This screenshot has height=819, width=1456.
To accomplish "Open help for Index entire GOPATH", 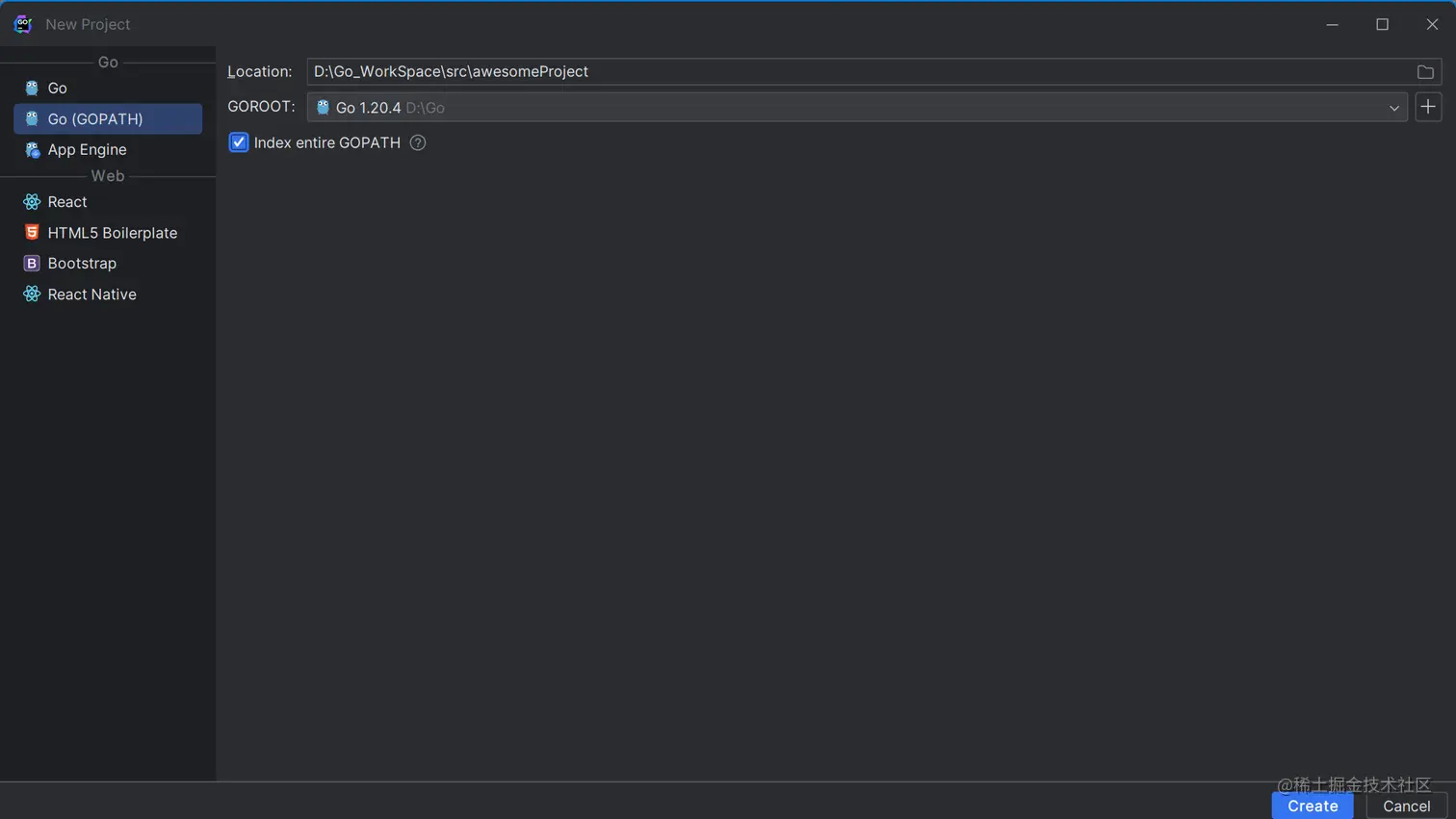I will tap(418, 142).
